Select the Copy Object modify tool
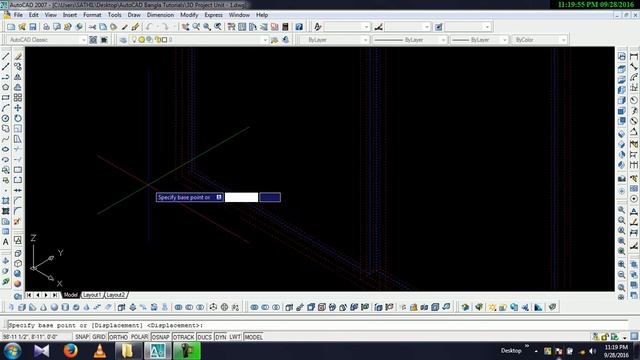 [18, 66]
